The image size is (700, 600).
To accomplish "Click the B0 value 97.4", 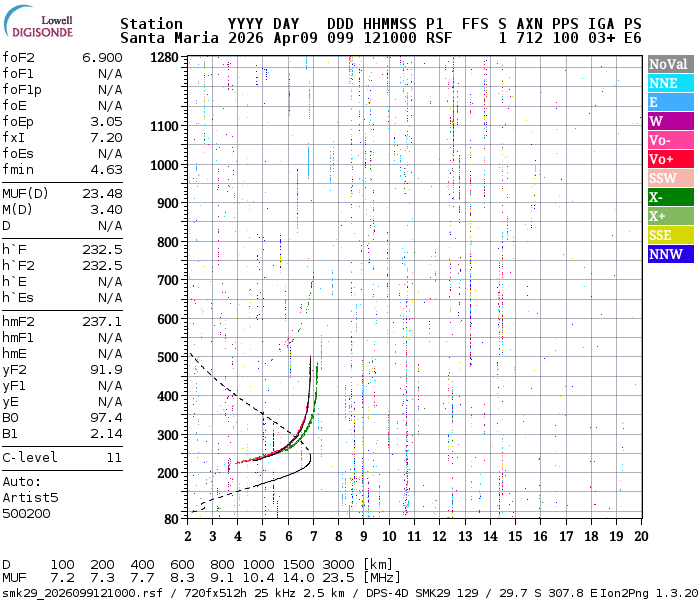I will pos(106,417).
